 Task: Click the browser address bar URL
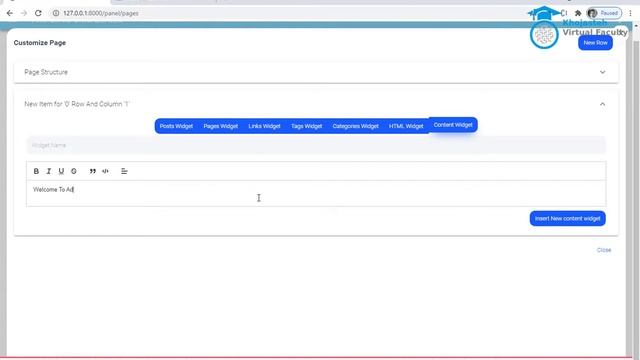tap(101, 13)
